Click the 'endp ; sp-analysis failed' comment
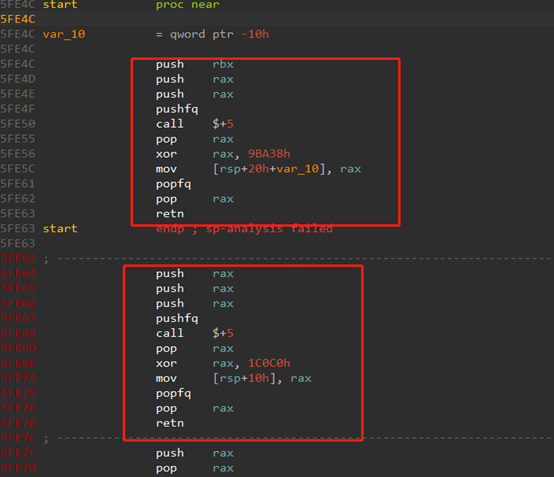 244,229
